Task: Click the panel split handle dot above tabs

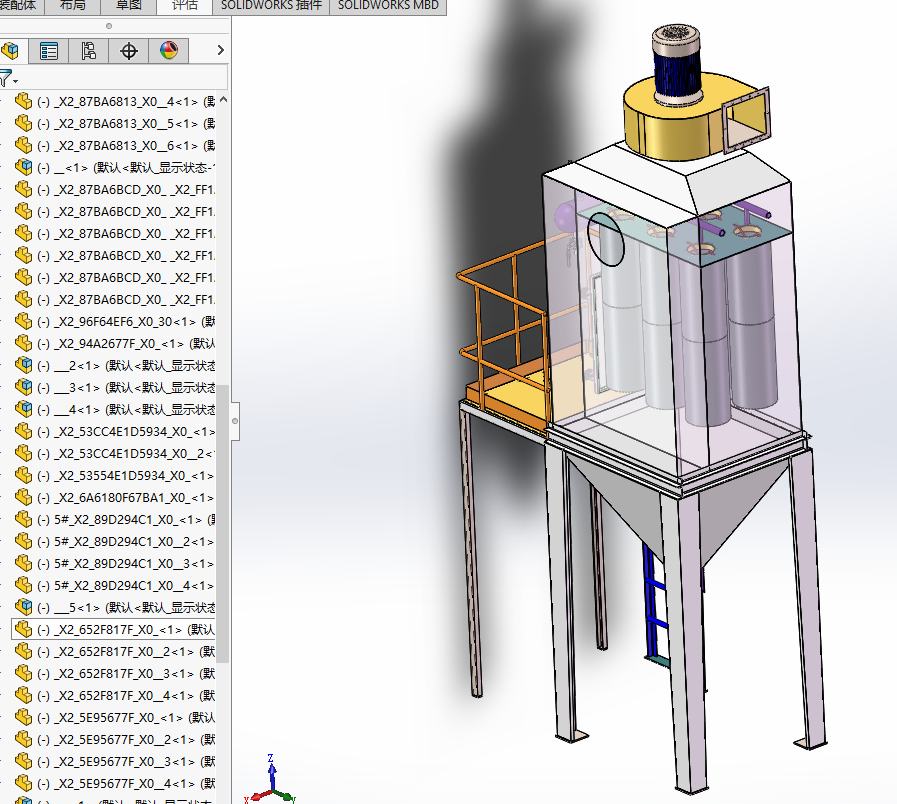Action: pyautogui.click(x=109, y=26)
